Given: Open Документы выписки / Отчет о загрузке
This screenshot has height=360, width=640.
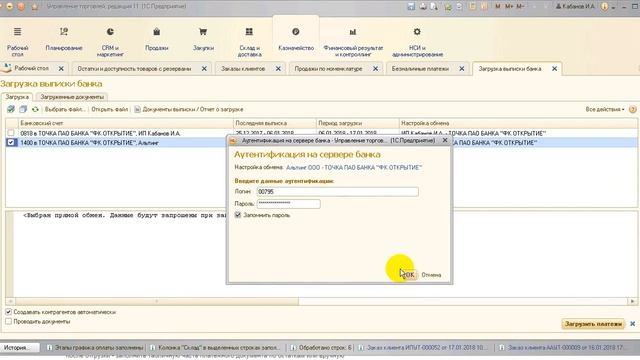Looking at the screenshot, I should (x=189, y=109).
